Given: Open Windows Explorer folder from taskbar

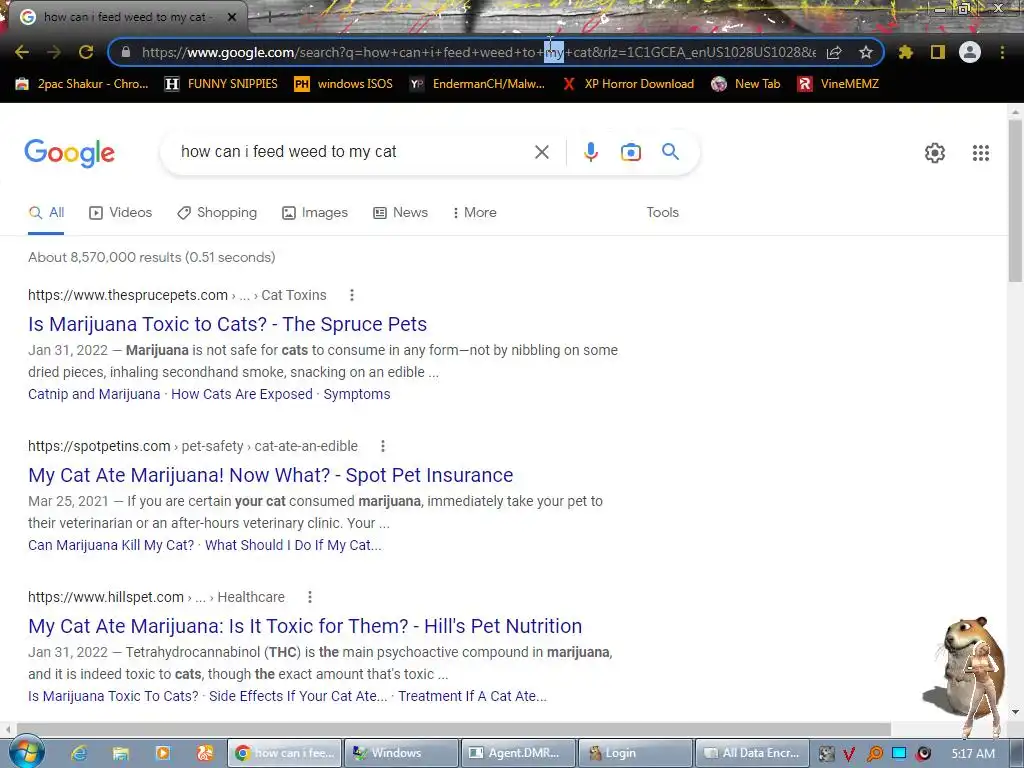Looking at the screenshot, I should [x=121, y=753].
